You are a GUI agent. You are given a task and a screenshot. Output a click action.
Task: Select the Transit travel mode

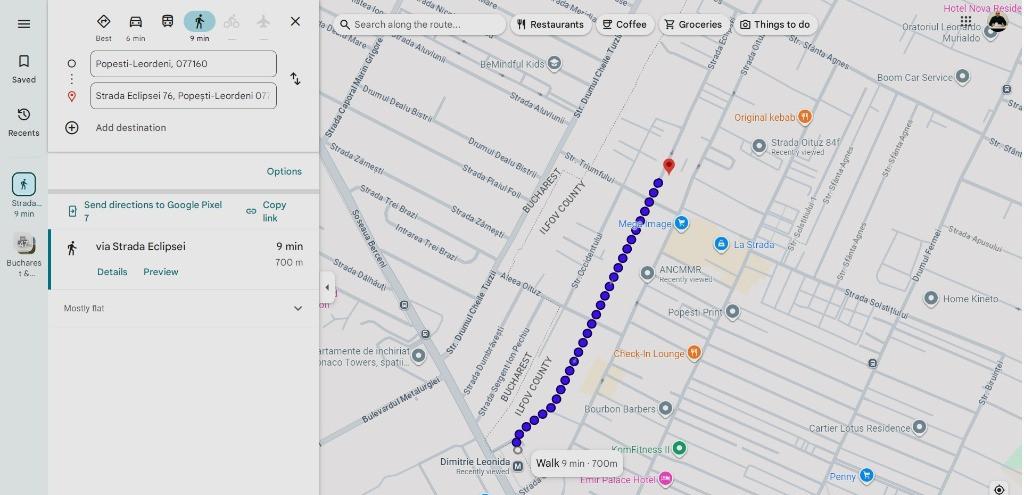[x=167, y=22]
